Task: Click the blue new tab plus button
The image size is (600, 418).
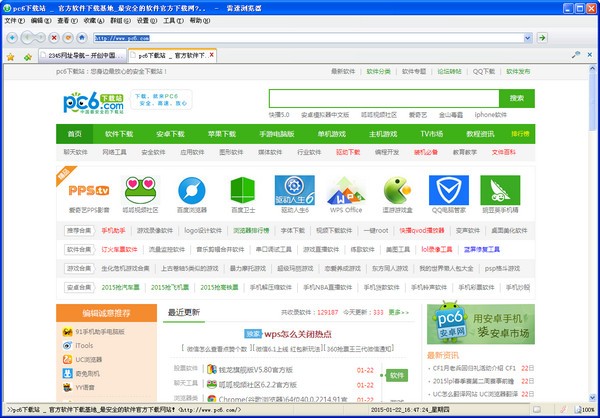Action: click(x=12, y=38)
